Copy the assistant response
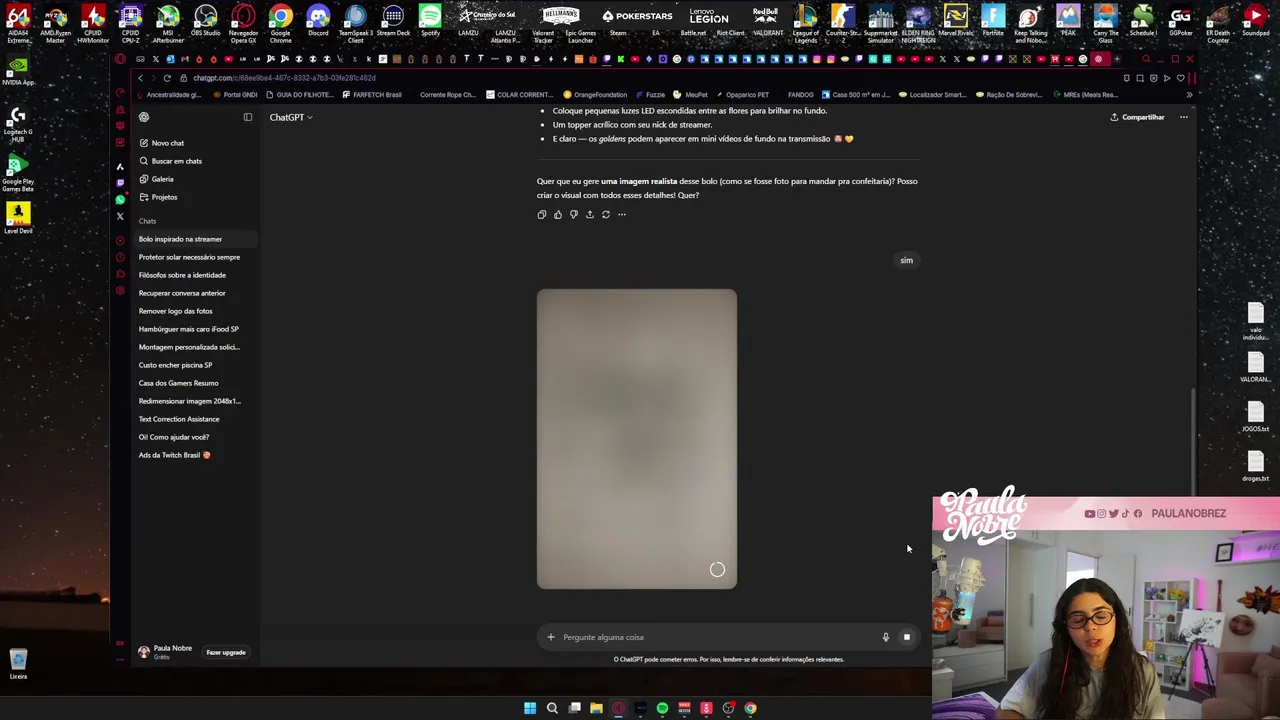Screen dimensions: 1280x720 pyautogui.click(x=542, y=214)
